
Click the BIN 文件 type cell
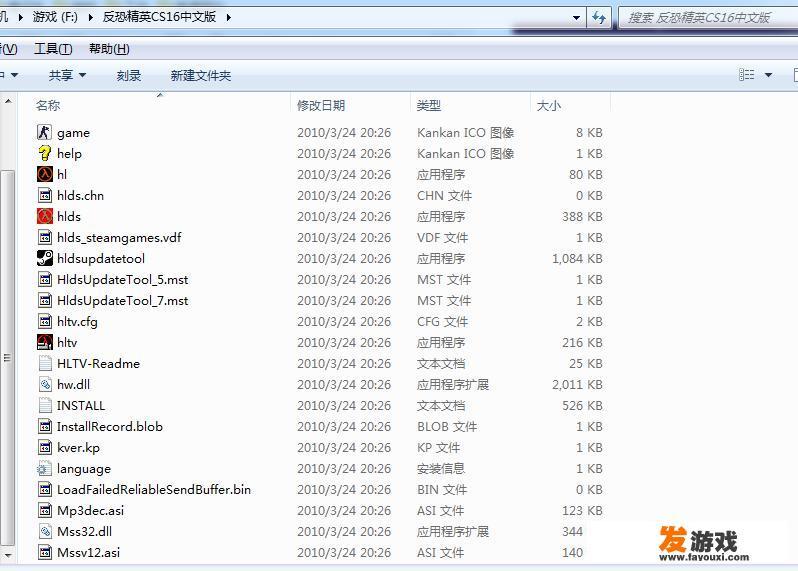(442, 490)
